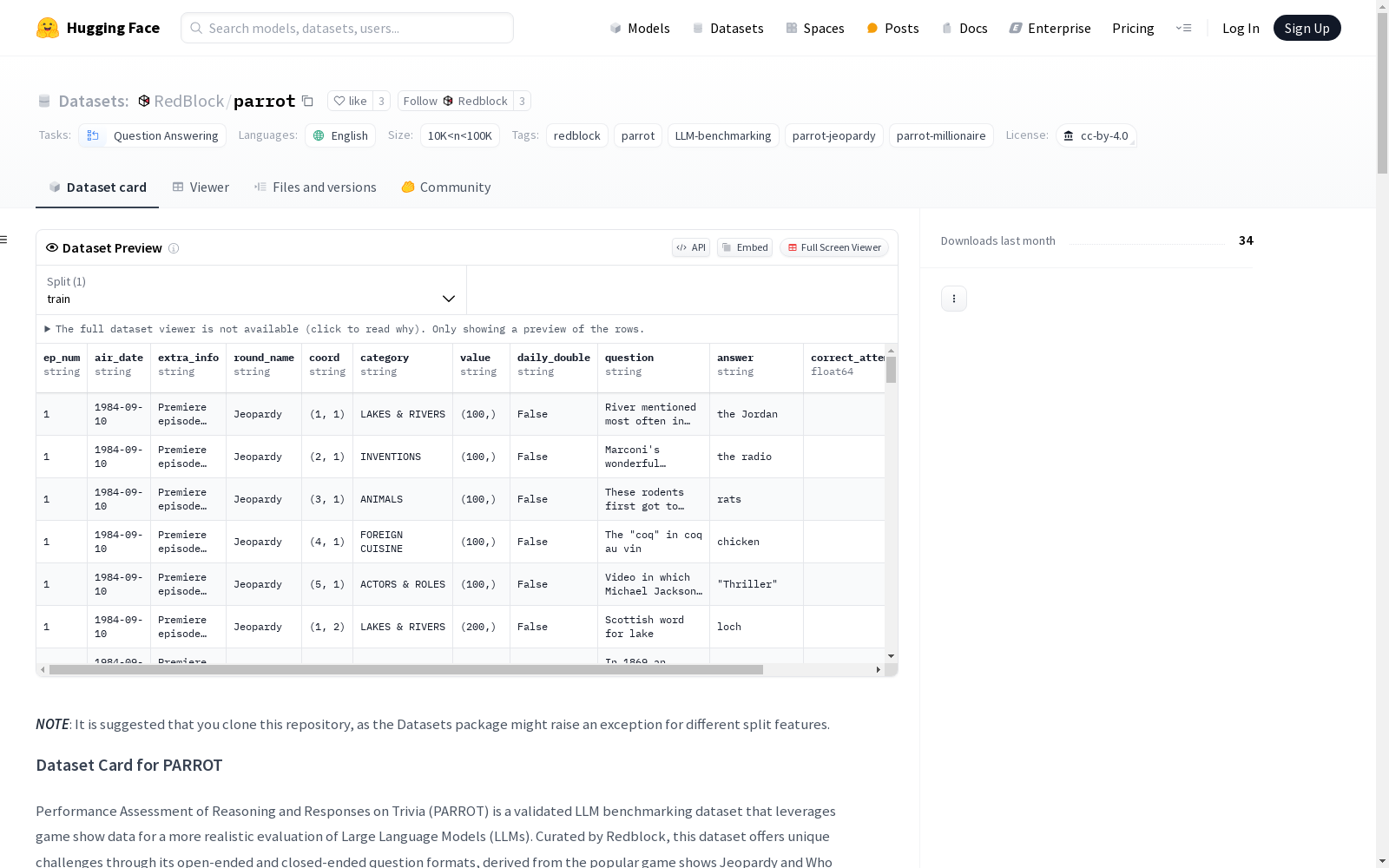Click the dataset stack icon beside Datasets
1389x868 pixels.
[44, 101]
